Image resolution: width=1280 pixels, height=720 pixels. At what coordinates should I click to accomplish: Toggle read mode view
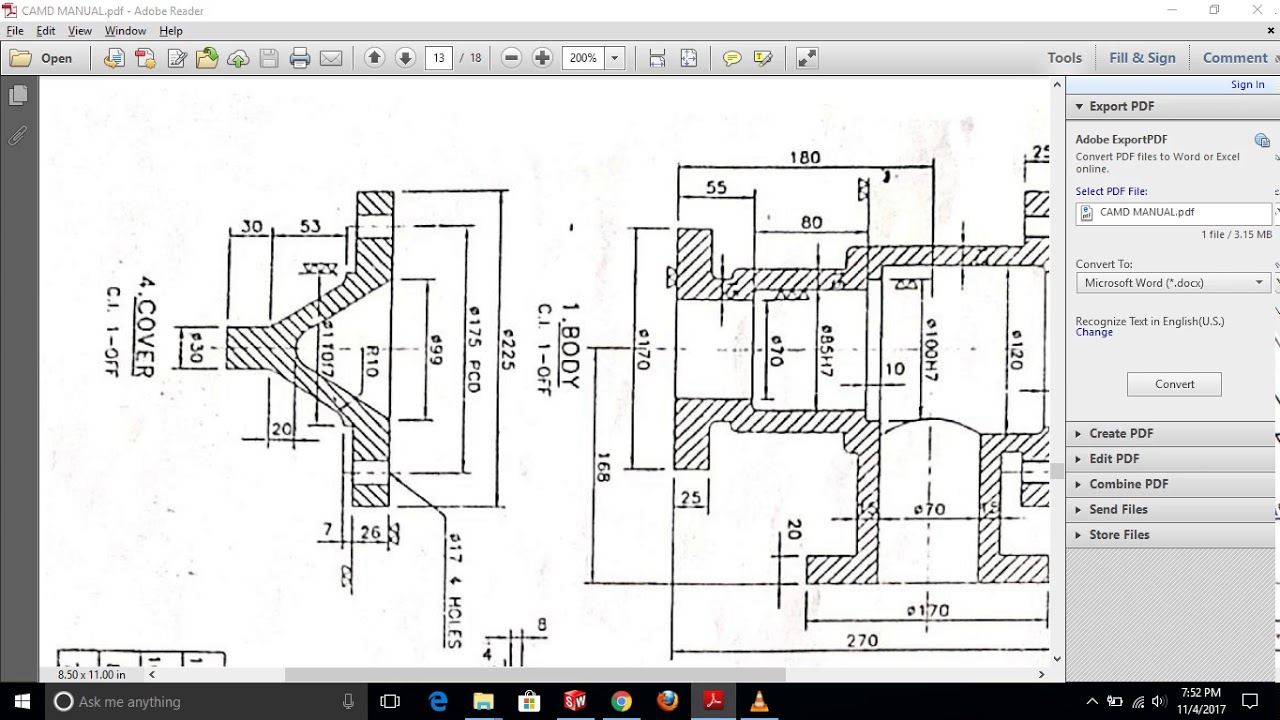point(807,58)
